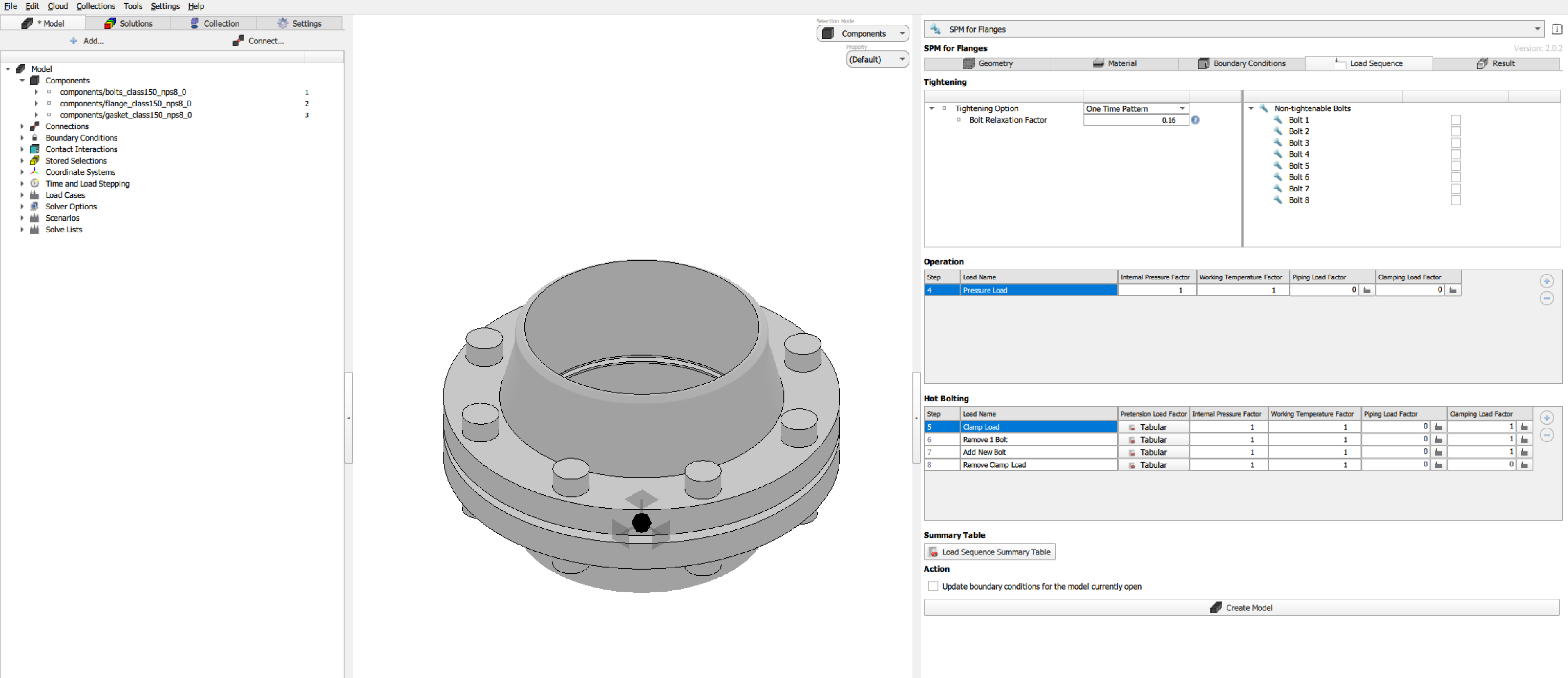Click the Tabular icon in Remove 1 Bolt row
Image resolution: width=1568 pixels, height=678 pixels.
coord(1132,440)
